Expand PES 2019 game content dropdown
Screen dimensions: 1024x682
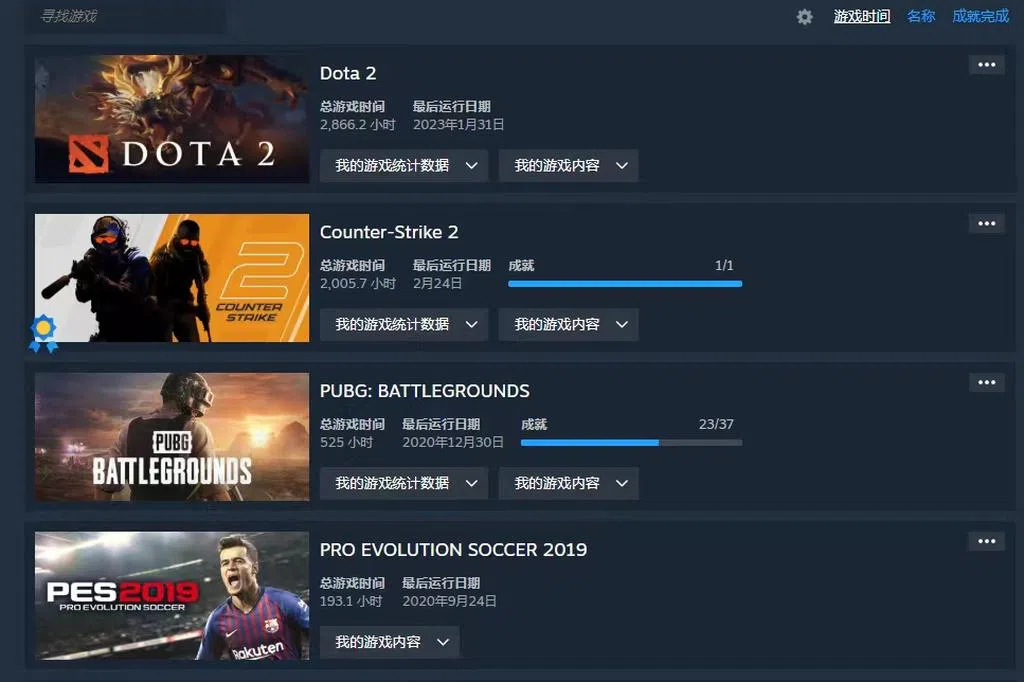pyautogui.click(x=389, y=642)
